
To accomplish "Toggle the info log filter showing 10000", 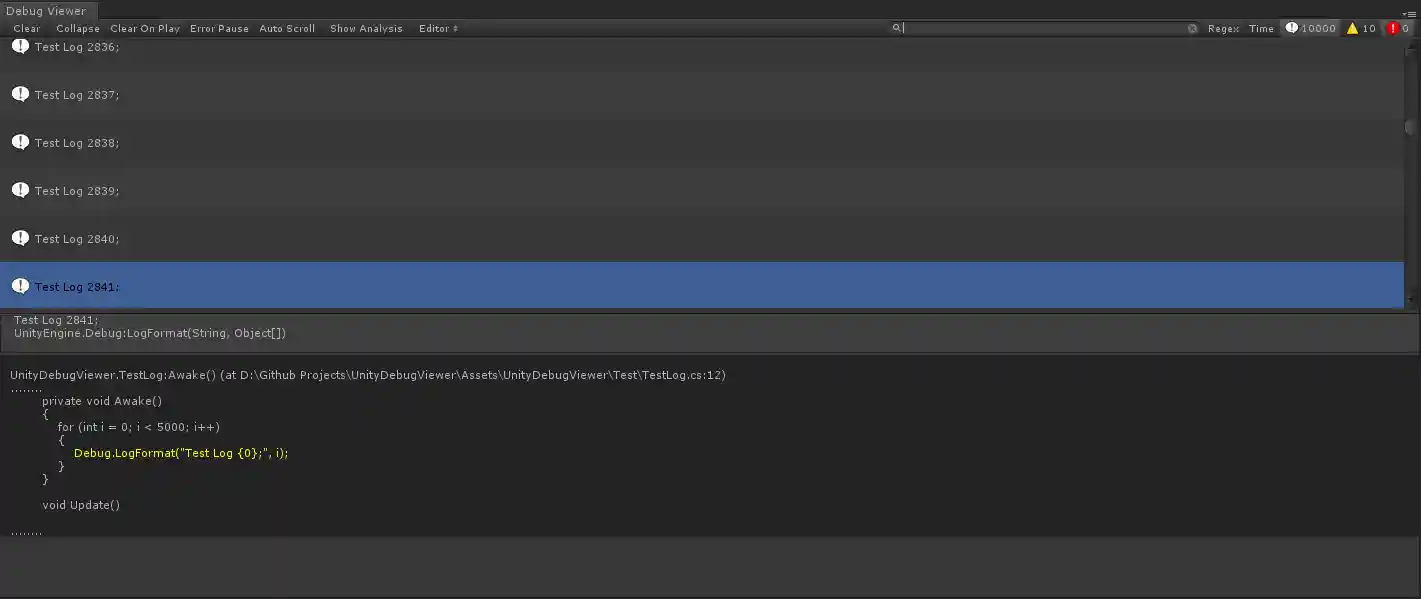I will tap(1310, 28).
